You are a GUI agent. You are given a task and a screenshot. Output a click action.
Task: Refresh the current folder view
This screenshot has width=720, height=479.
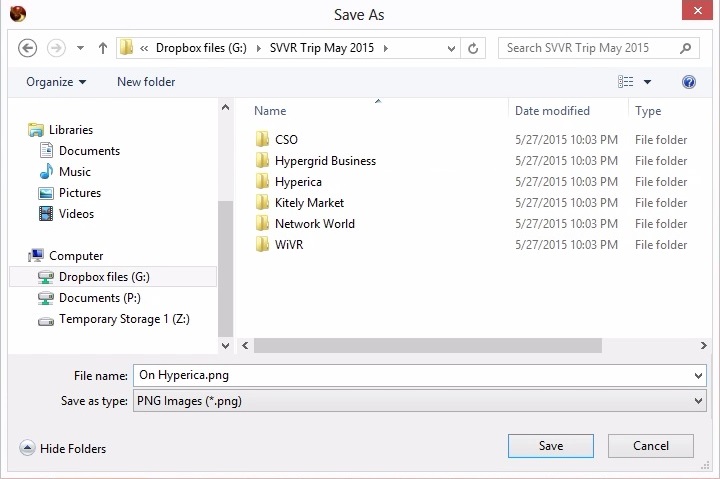(473, 48)
